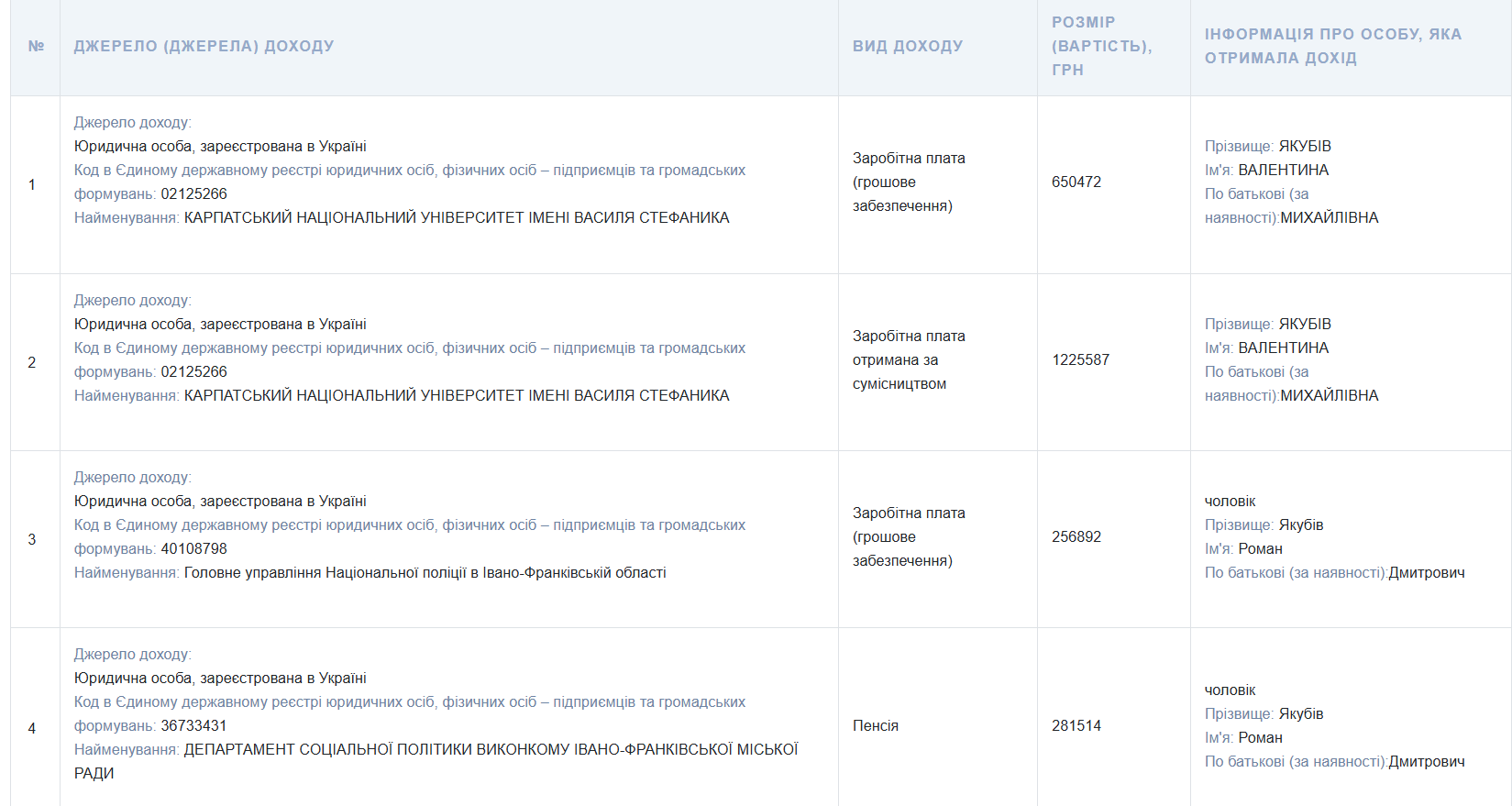Screen dimensions: 1512x806
Task: Select row number 4 cell
Action: pyautogui.click(x=32, y=728)
